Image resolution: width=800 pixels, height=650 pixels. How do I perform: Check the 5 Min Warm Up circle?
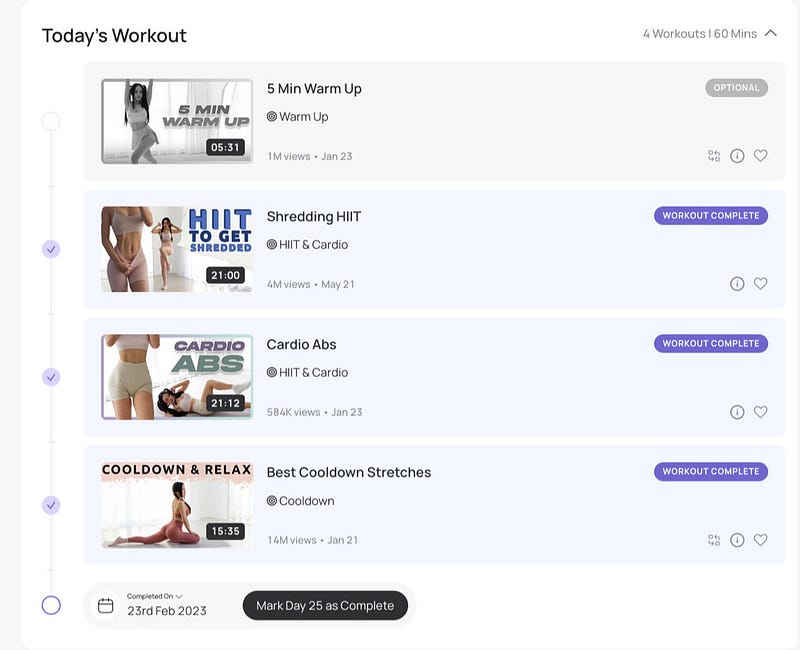pyautogui.click(x=51, y=121)
